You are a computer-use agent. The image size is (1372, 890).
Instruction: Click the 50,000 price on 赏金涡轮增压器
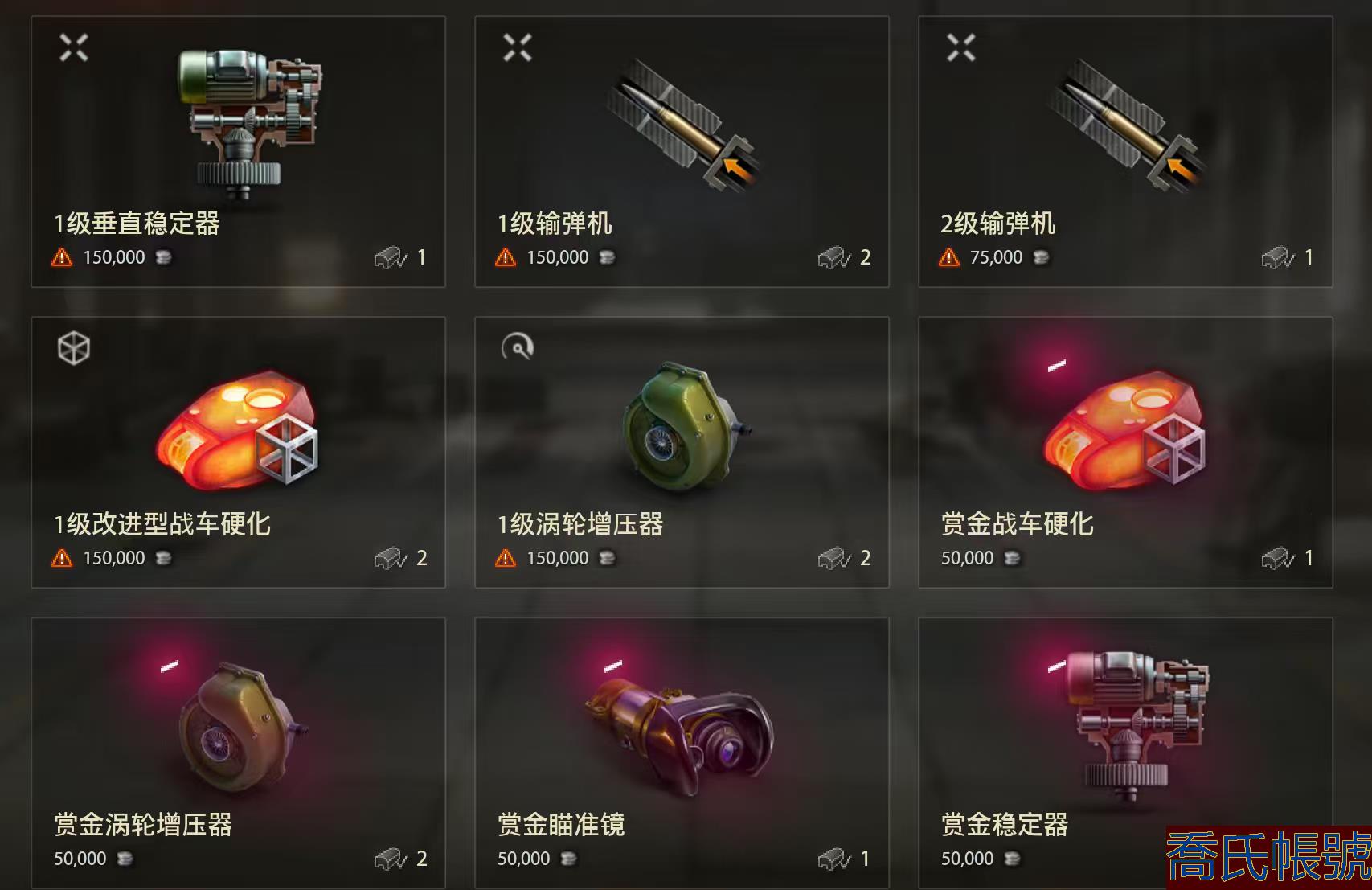pyautogui.click(x=80, y=859)
